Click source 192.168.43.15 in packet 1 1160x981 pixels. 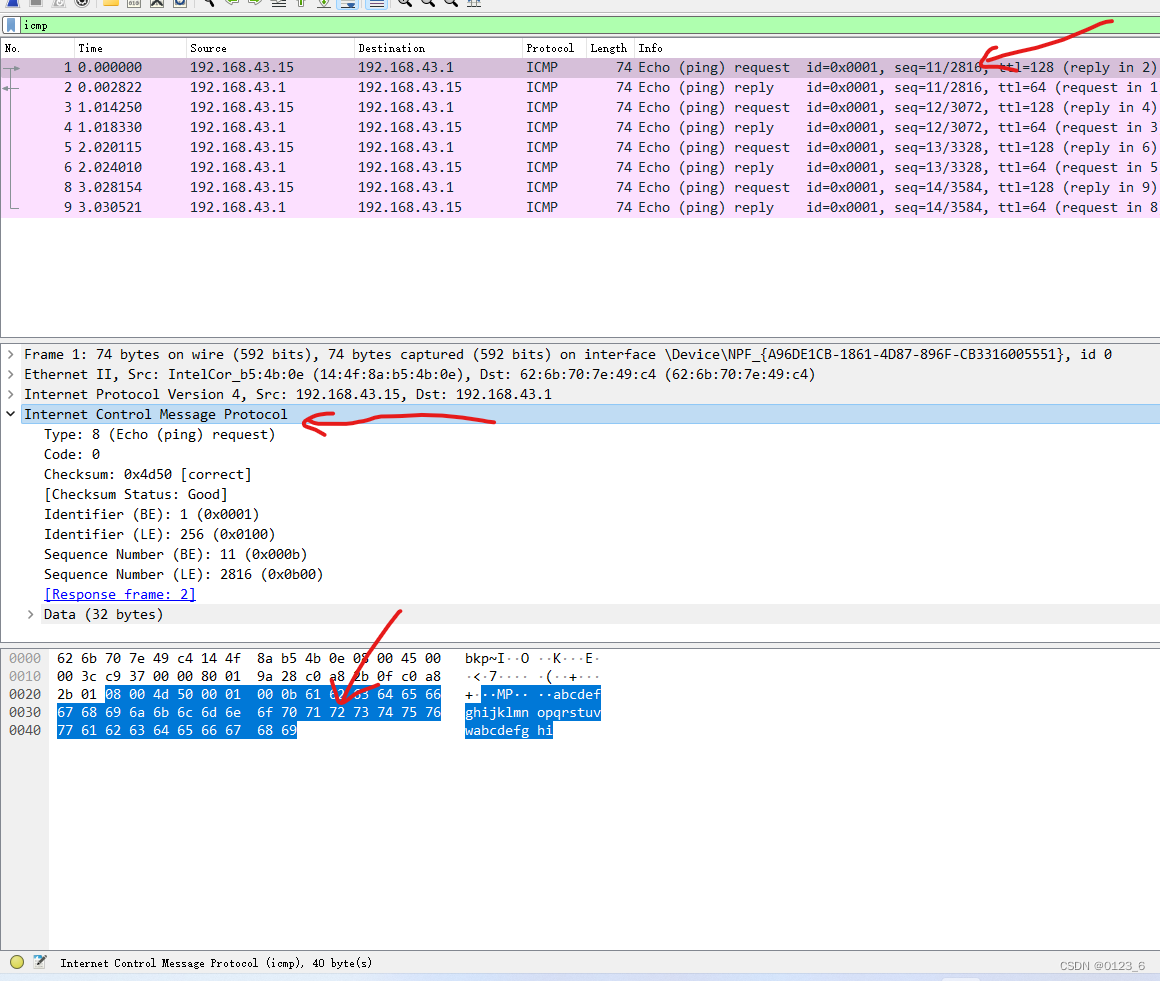tap(242, 67)
